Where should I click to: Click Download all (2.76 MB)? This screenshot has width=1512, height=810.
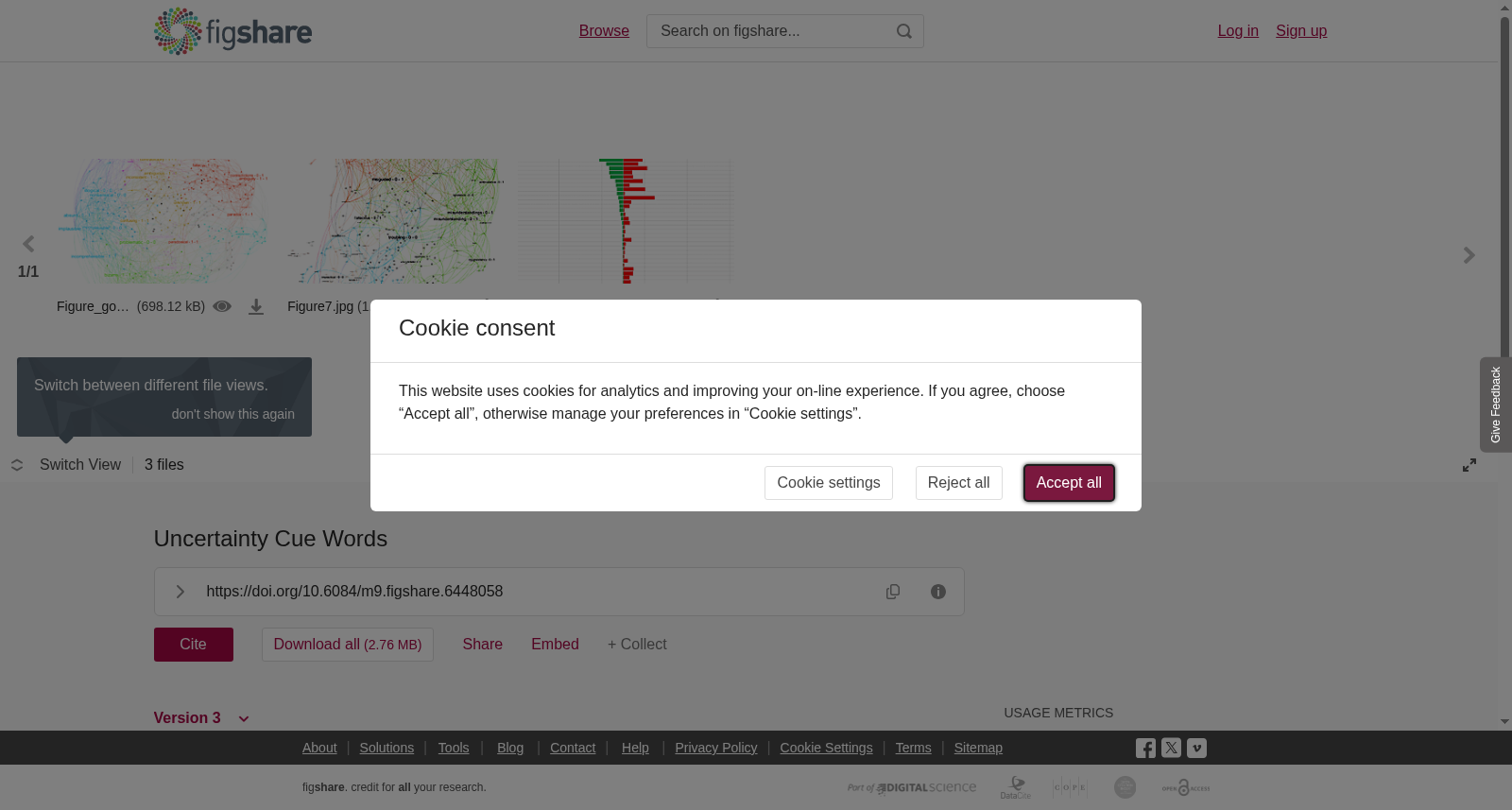[x=348, y=645]
